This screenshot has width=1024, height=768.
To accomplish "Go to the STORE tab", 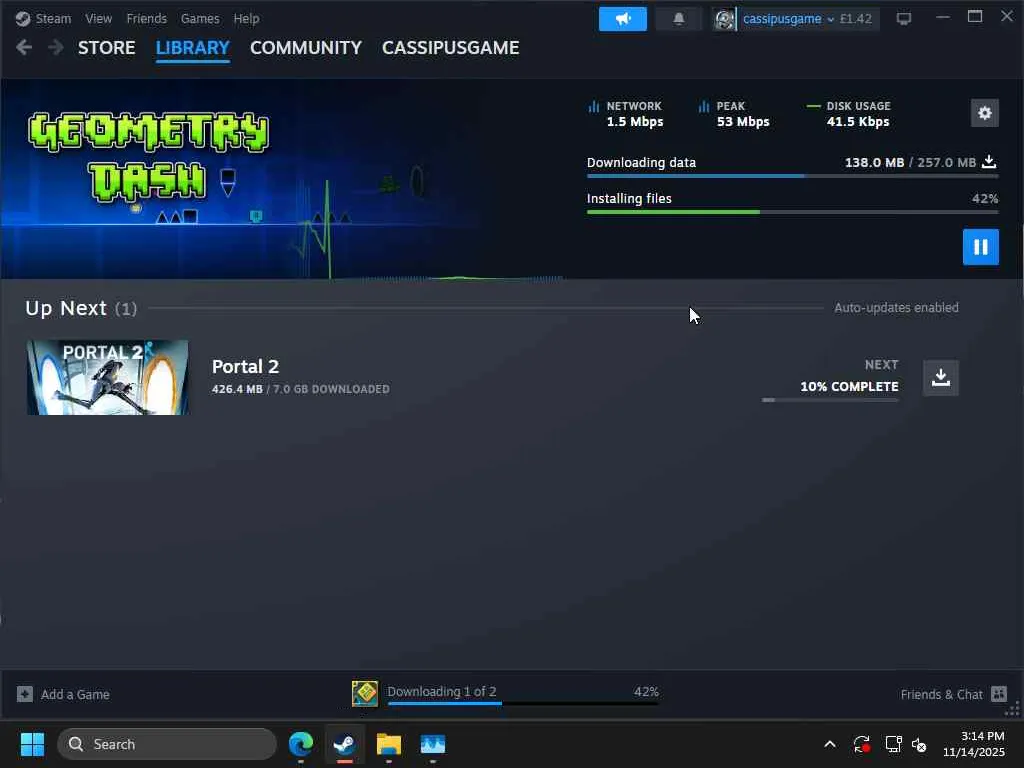I will [106, 48].
